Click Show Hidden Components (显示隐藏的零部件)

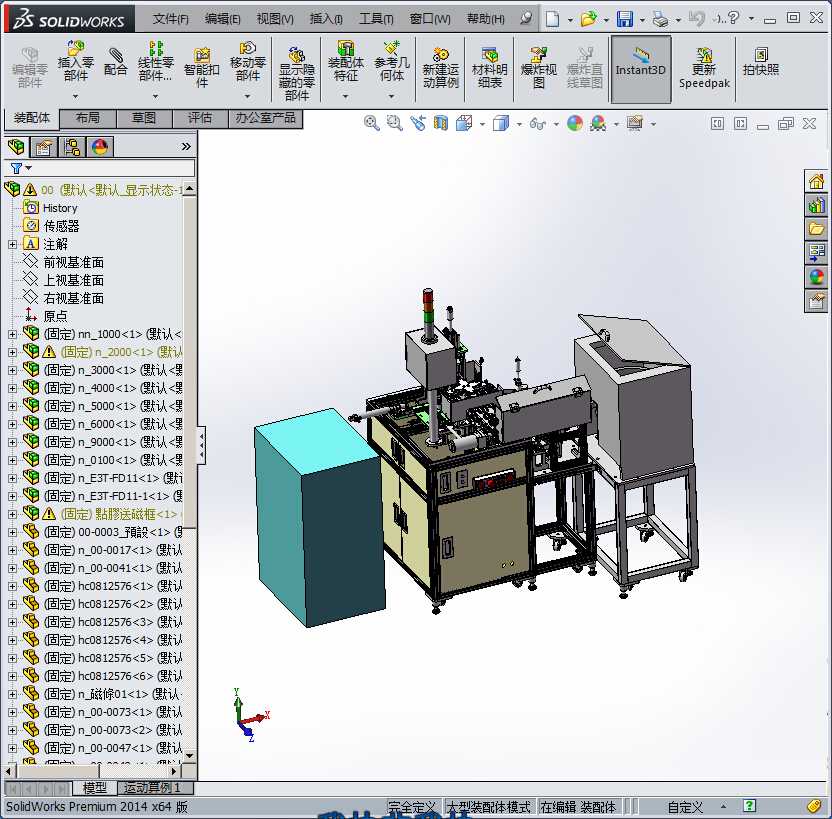297,73
